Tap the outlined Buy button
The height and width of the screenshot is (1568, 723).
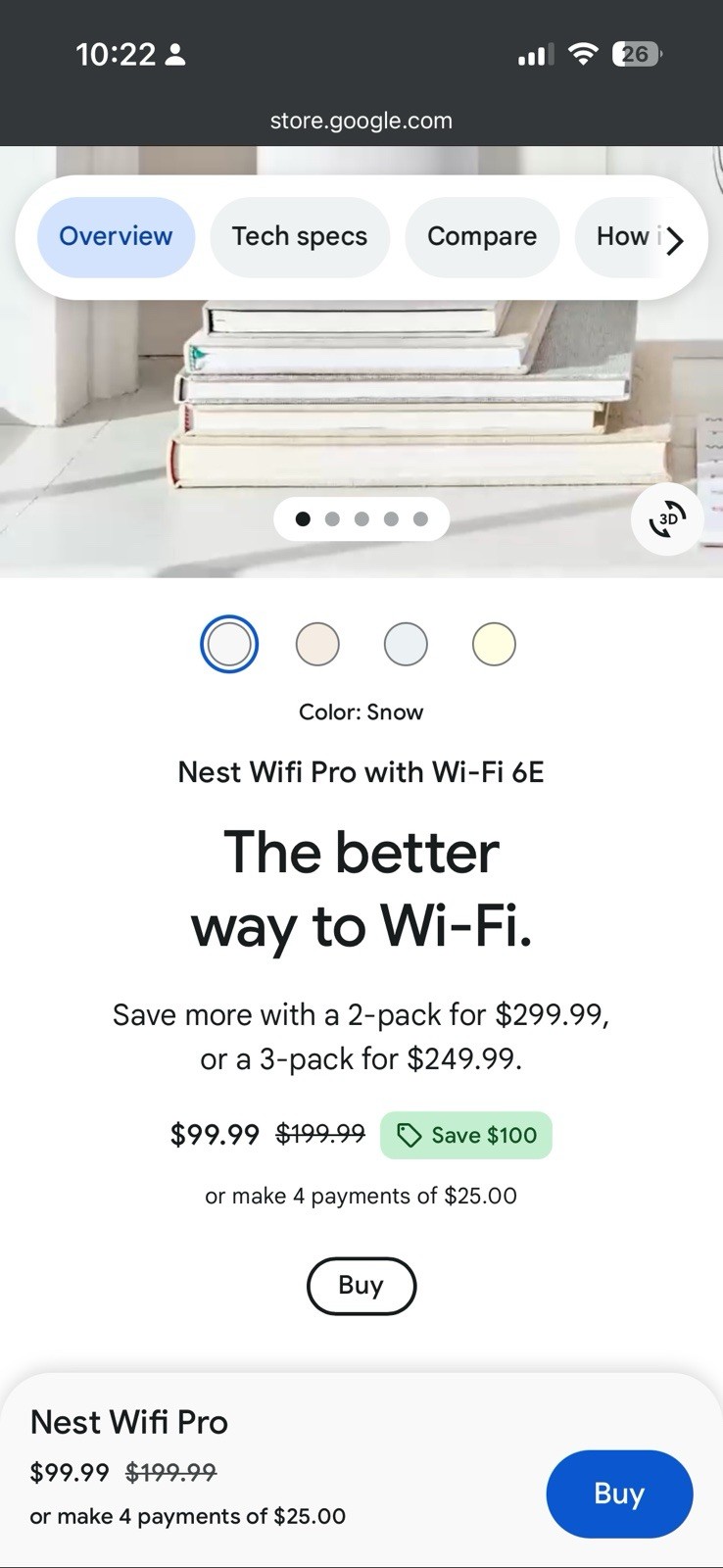point(361,1286)
